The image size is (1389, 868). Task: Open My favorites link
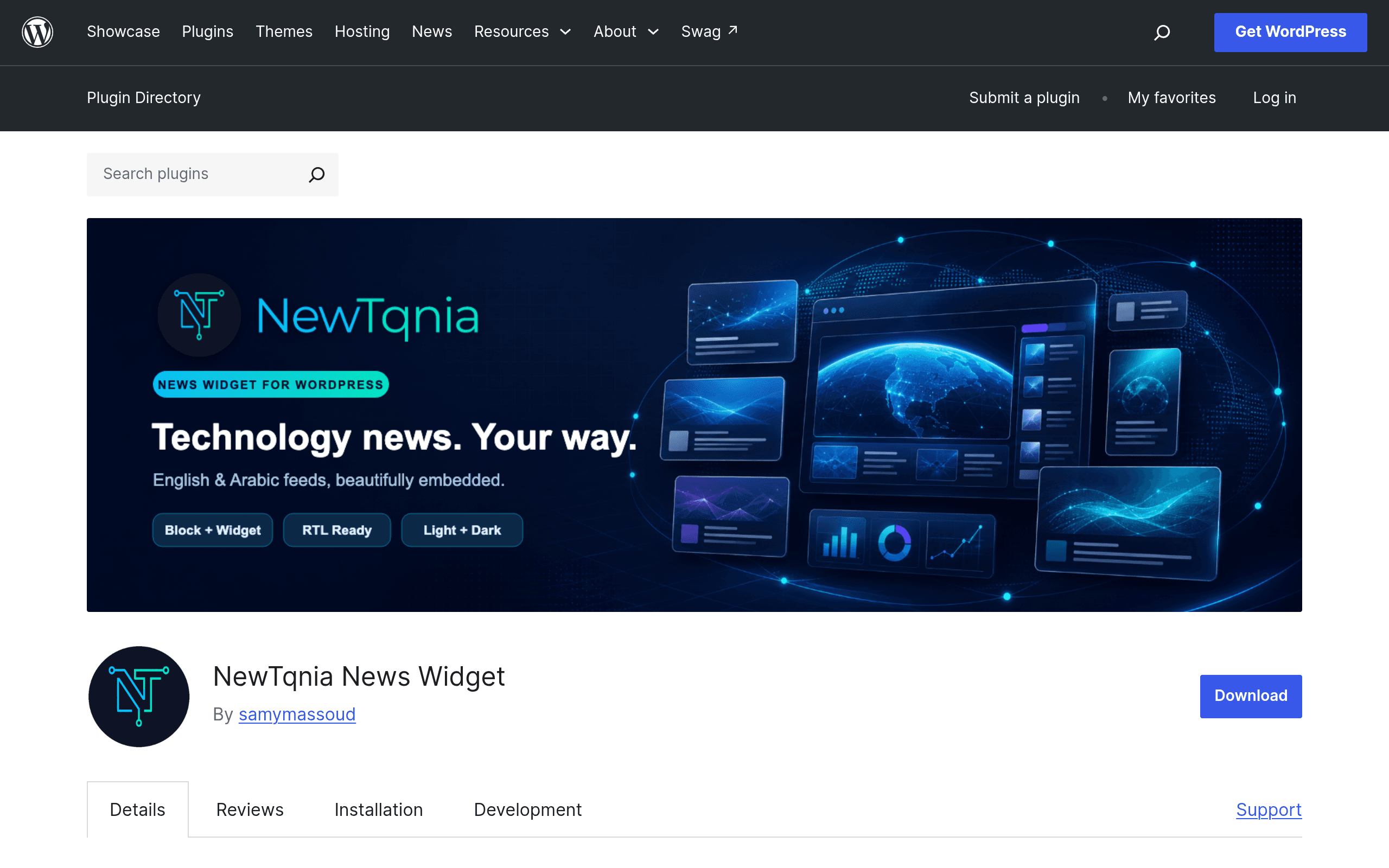1171,98
